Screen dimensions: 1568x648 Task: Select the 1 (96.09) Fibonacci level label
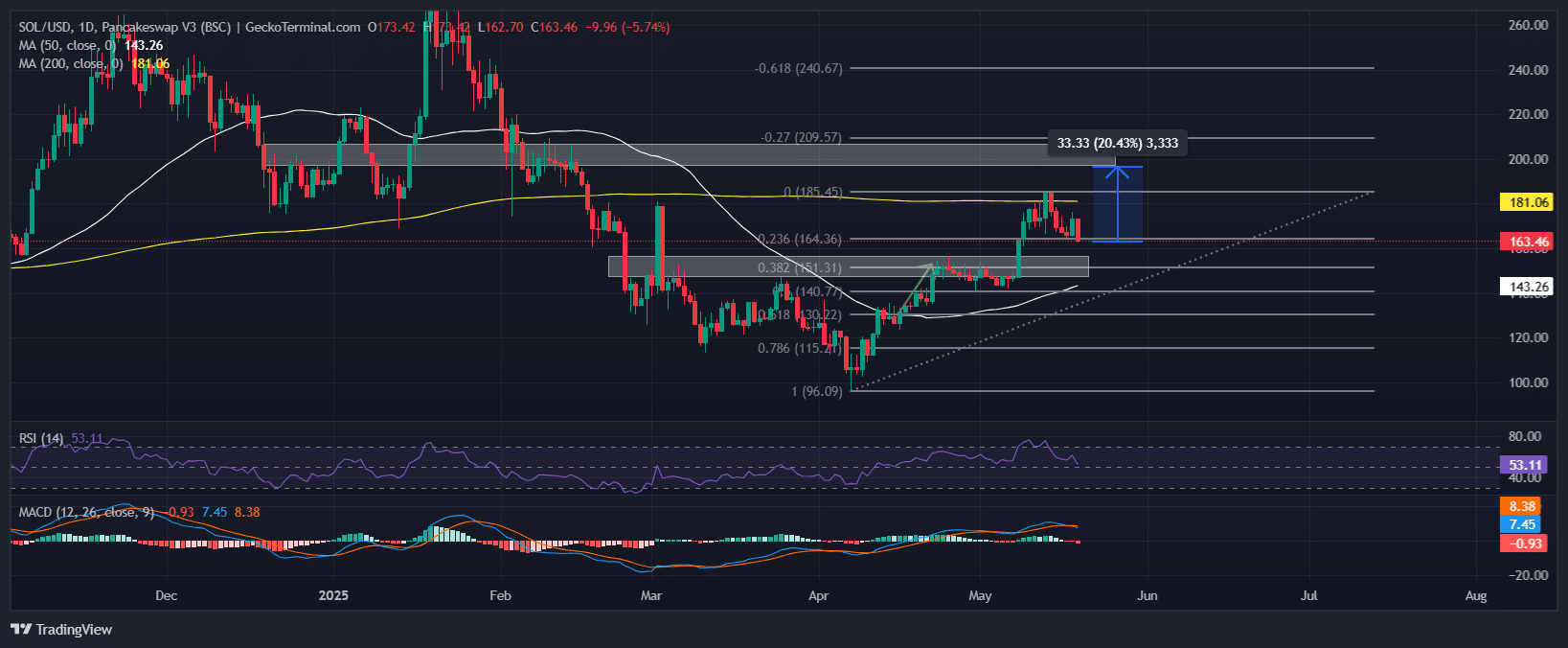[x=817, y=391]
